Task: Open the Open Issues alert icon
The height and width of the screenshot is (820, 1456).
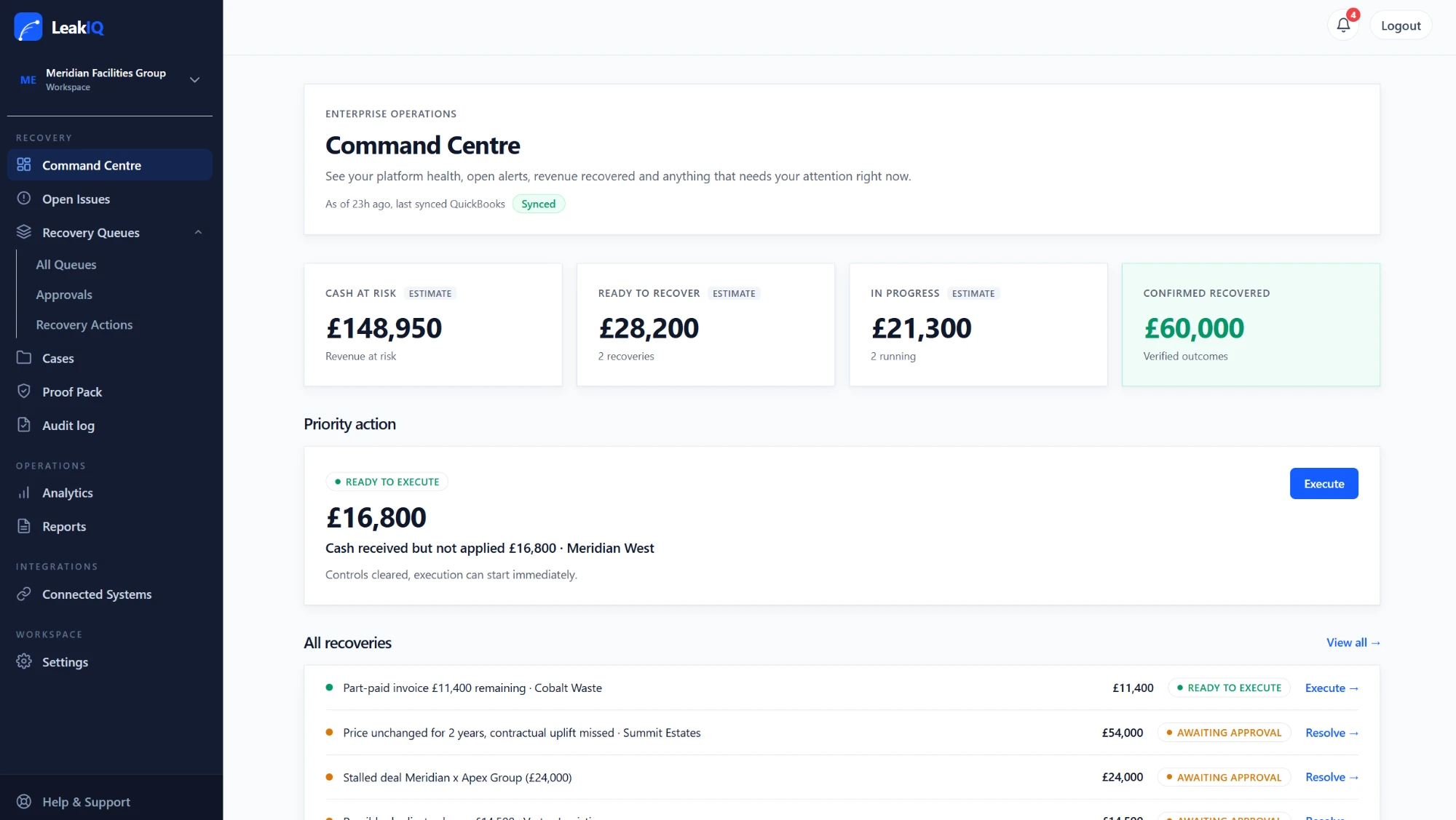Action: click(24, 199)
